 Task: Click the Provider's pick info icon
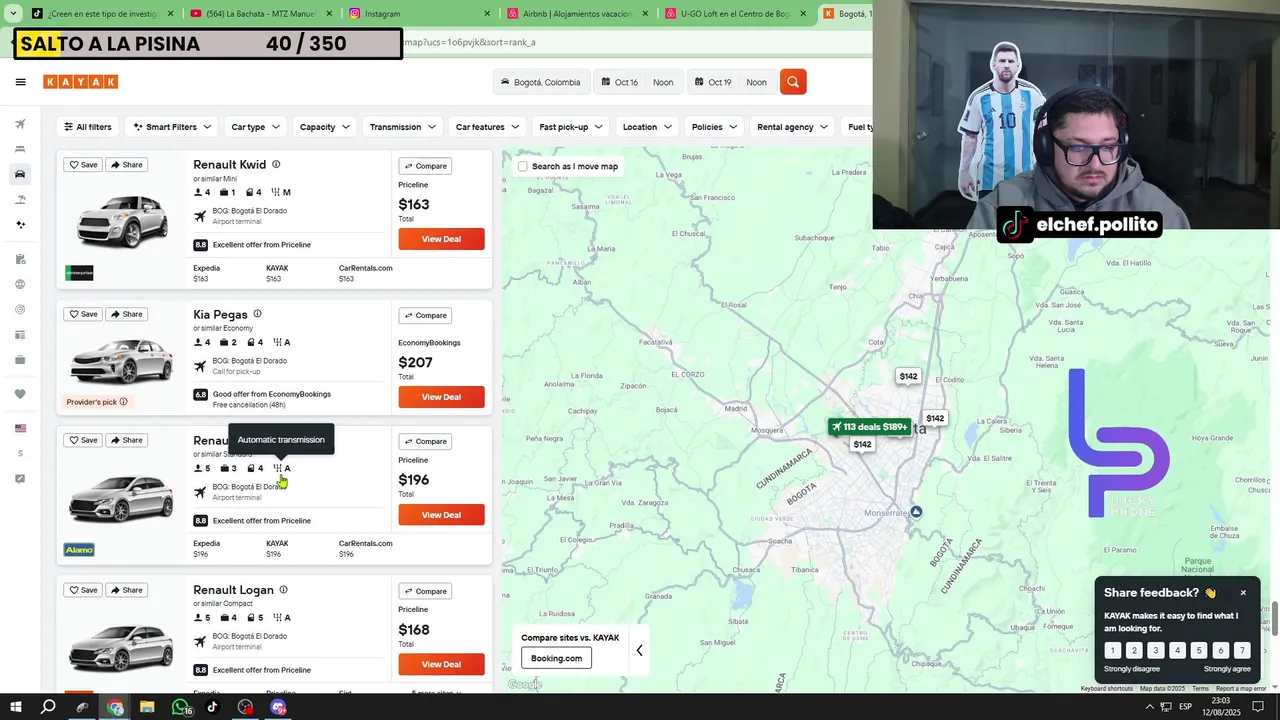click(123, 402)
